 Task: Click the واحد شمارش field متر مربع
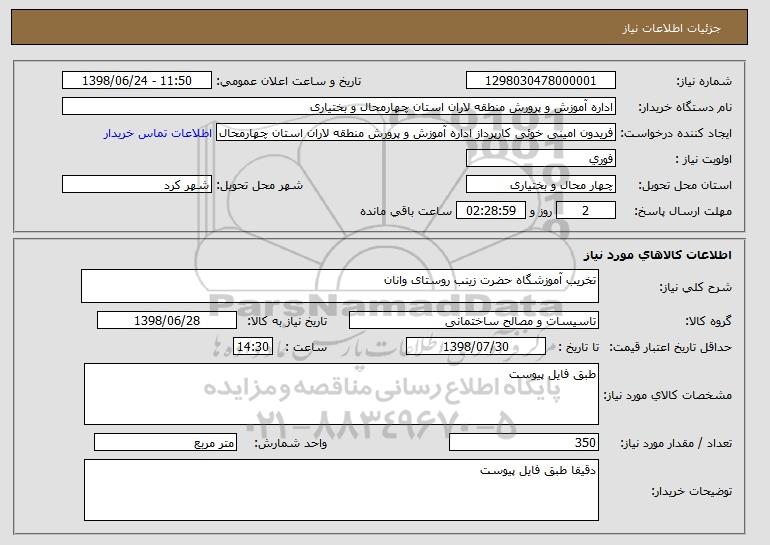[165, 442]
